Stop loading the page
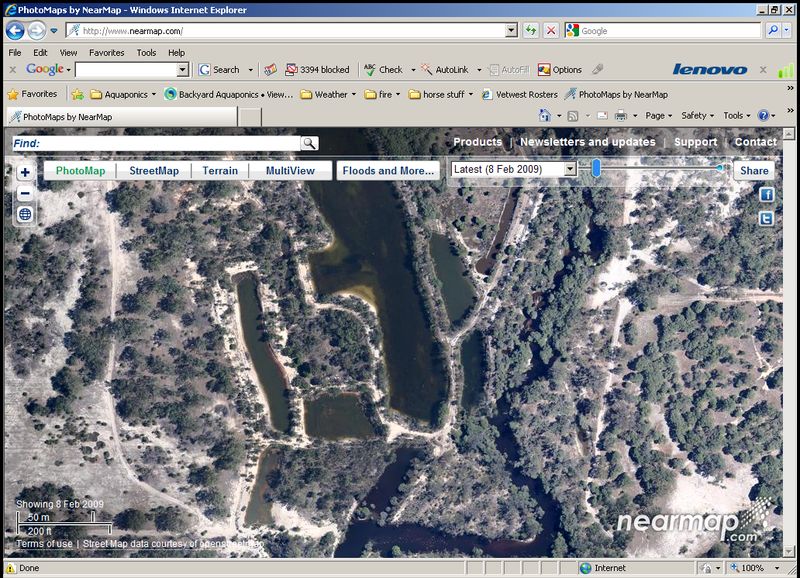Viewport: 800px width, 578px height. click(551, 31)
